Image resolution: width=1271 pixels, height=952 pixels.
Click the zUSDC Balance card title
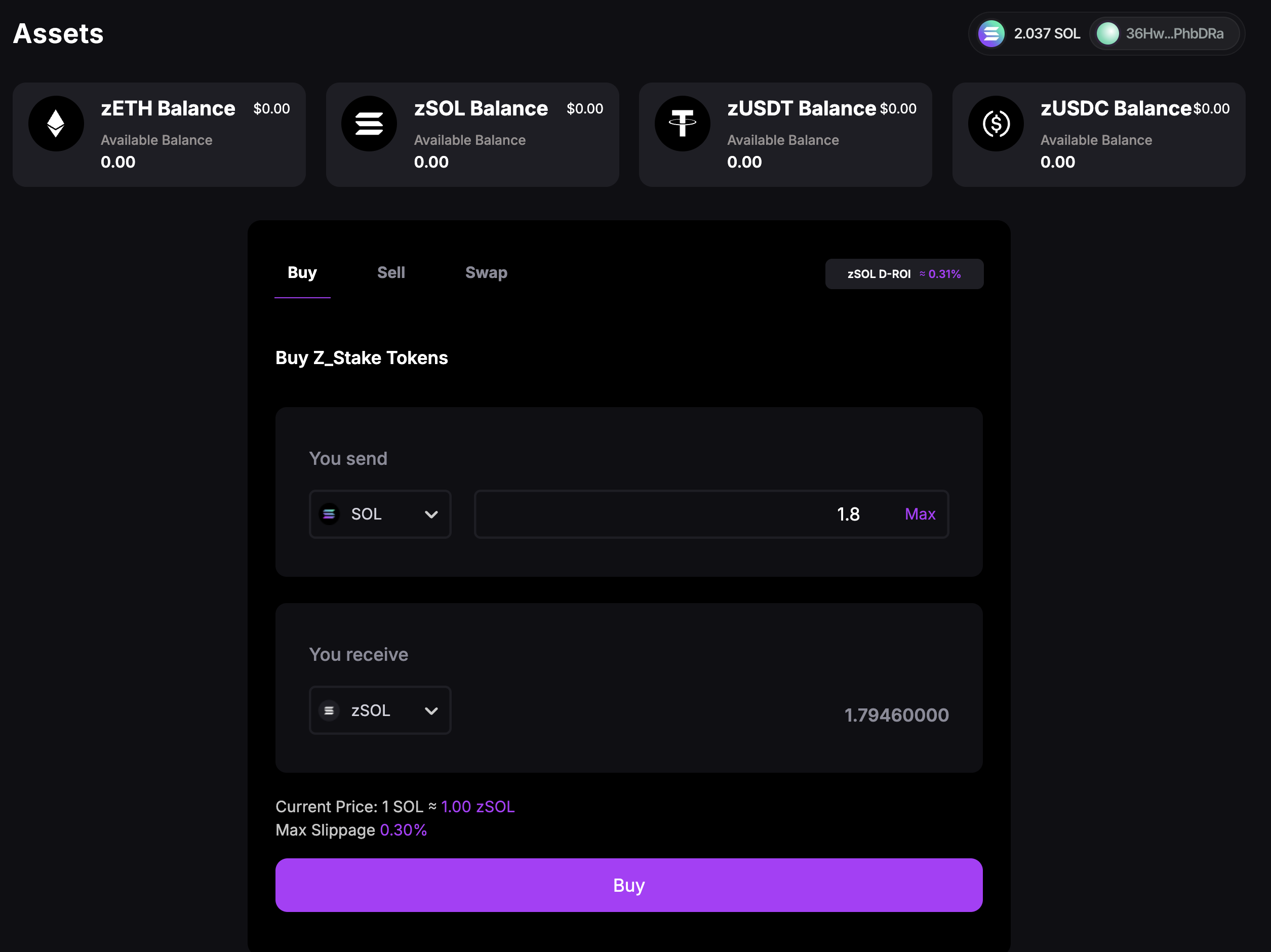[x=1116, y=108]
